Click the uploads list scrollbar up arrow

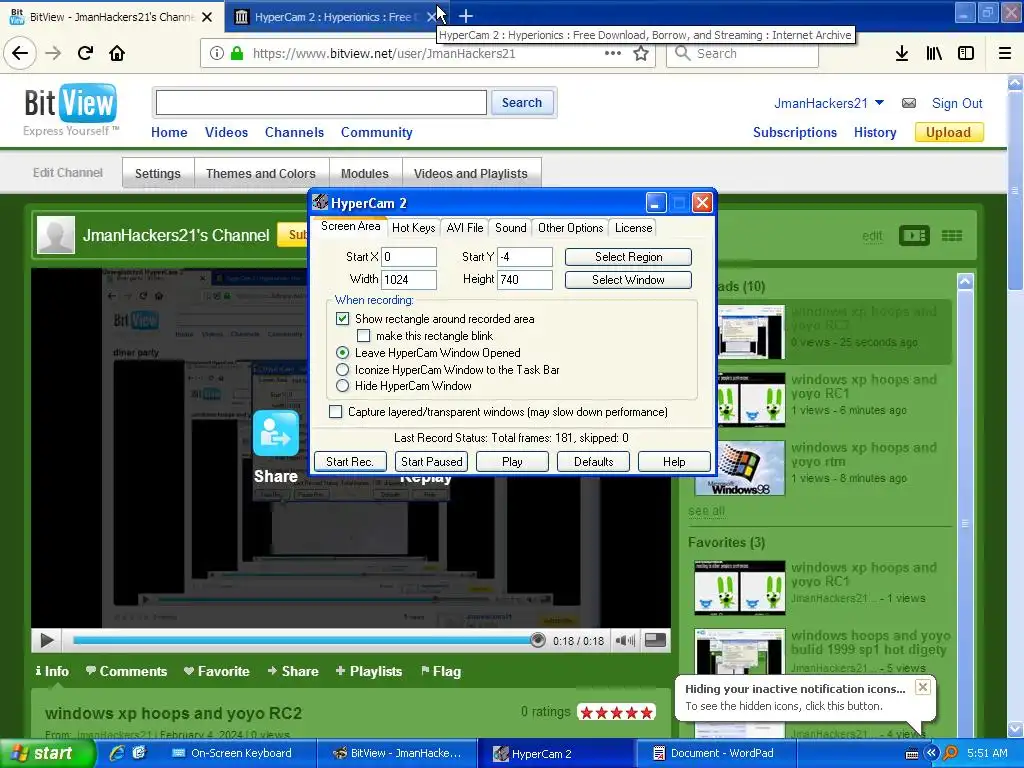[x=965, y=281]
